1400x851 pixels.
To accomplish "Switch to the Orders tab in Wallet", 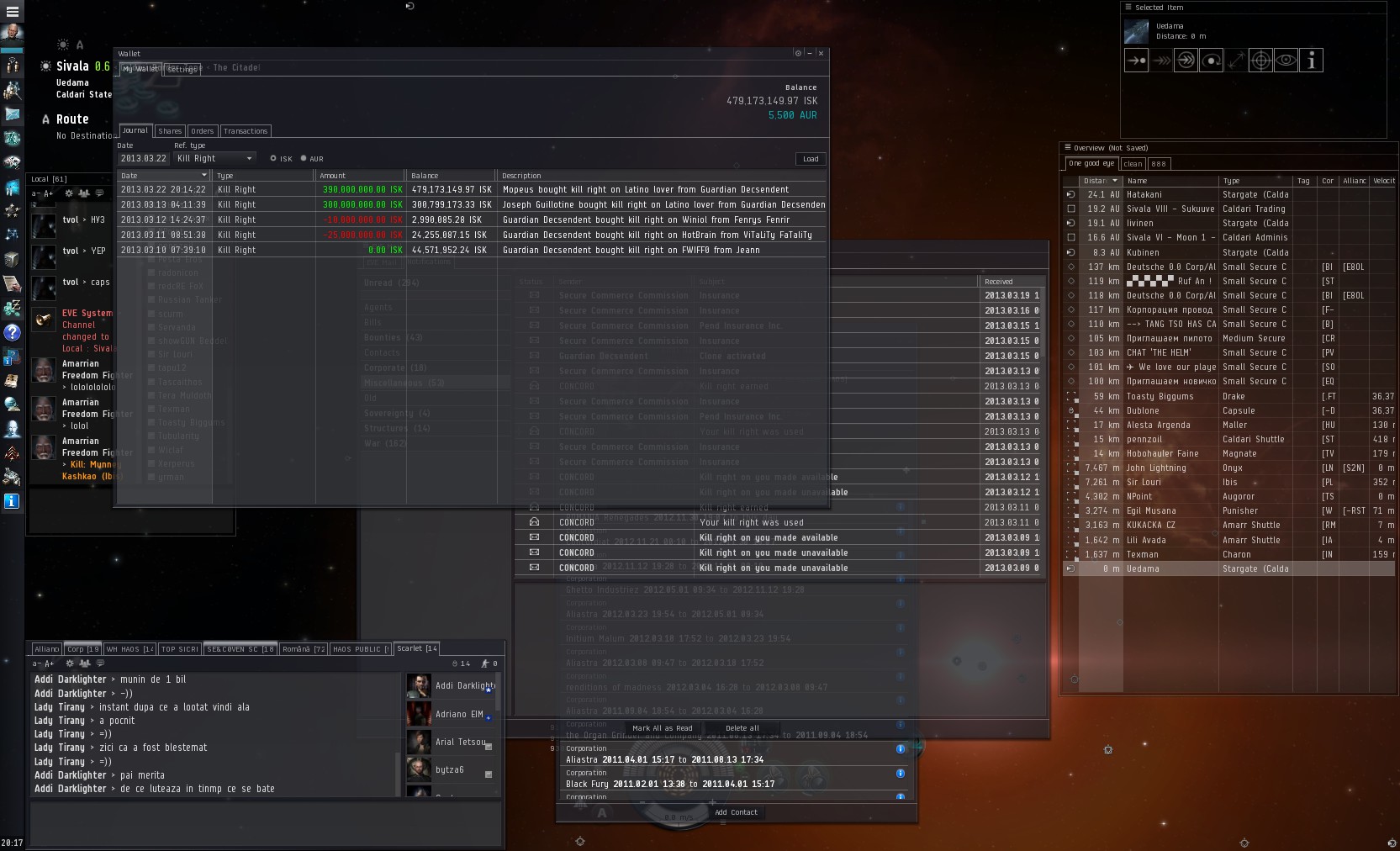I will click(x=203, y=131).
